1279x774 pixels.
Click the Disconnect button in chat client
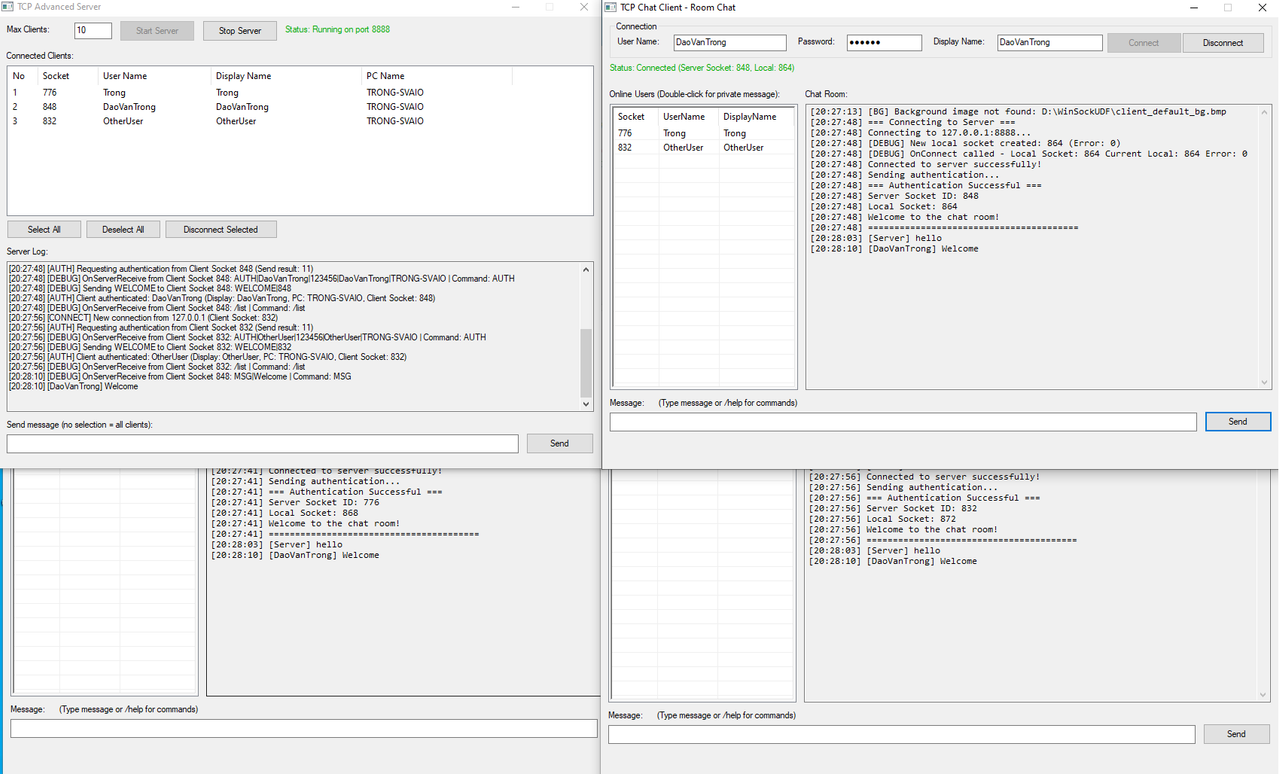pyautogui.click(x=1223, y=43)
